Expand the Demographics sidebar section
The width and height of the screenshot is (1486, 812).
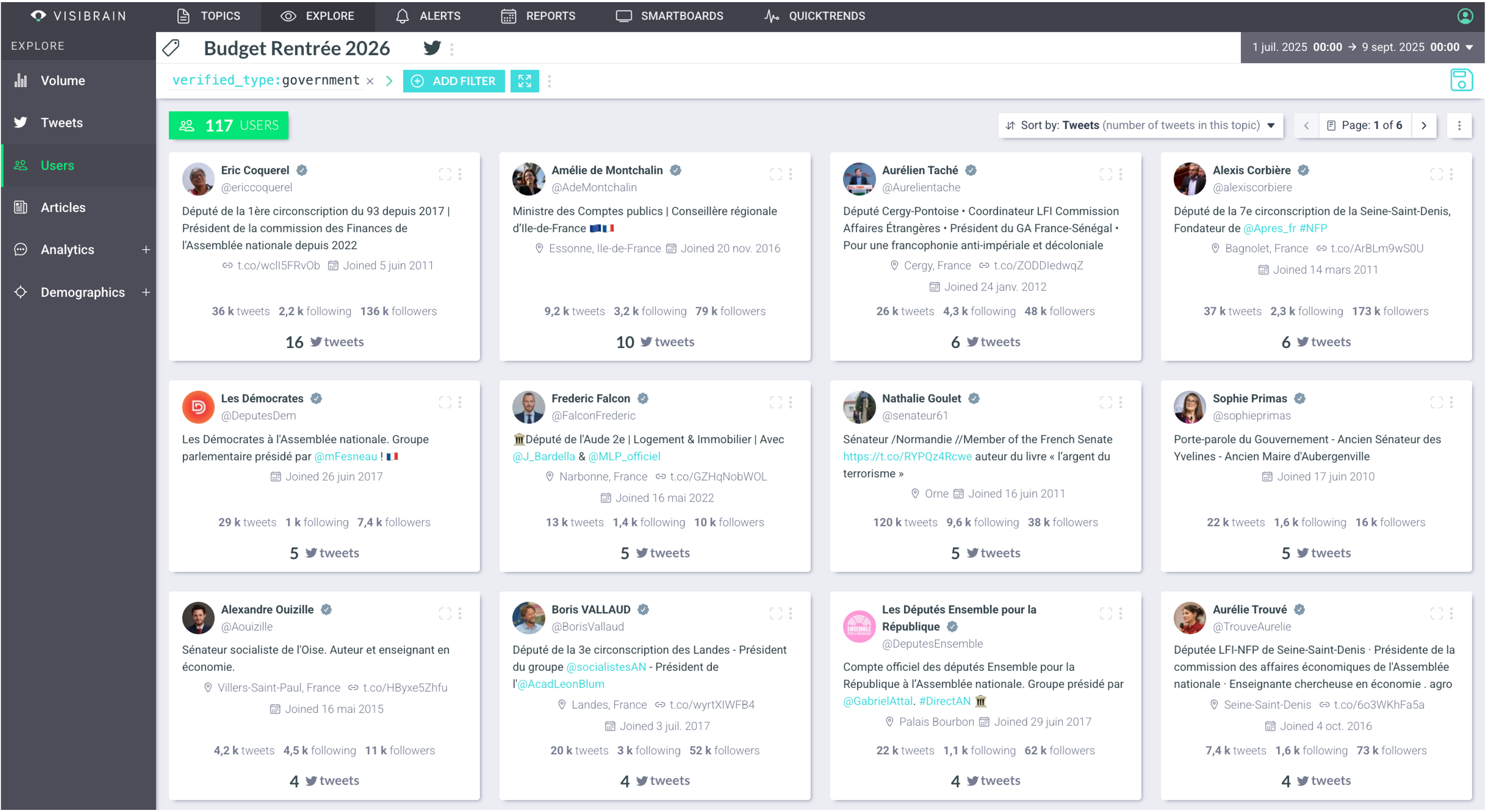click(146, 293)
